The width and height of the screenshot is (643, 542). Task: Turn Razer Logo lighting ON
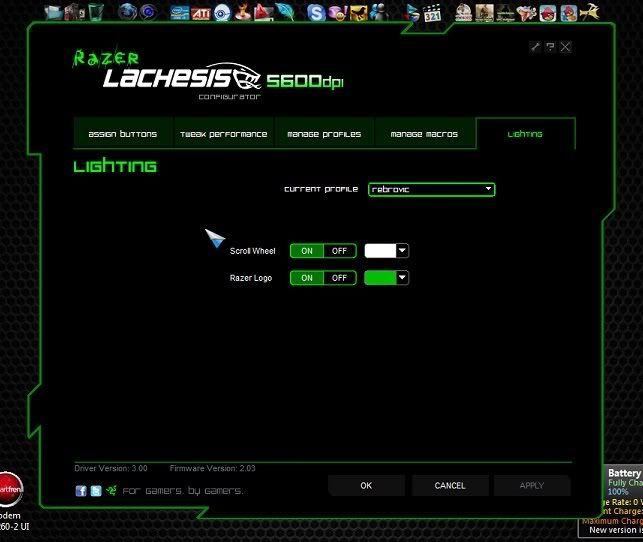tap(307, 278)
